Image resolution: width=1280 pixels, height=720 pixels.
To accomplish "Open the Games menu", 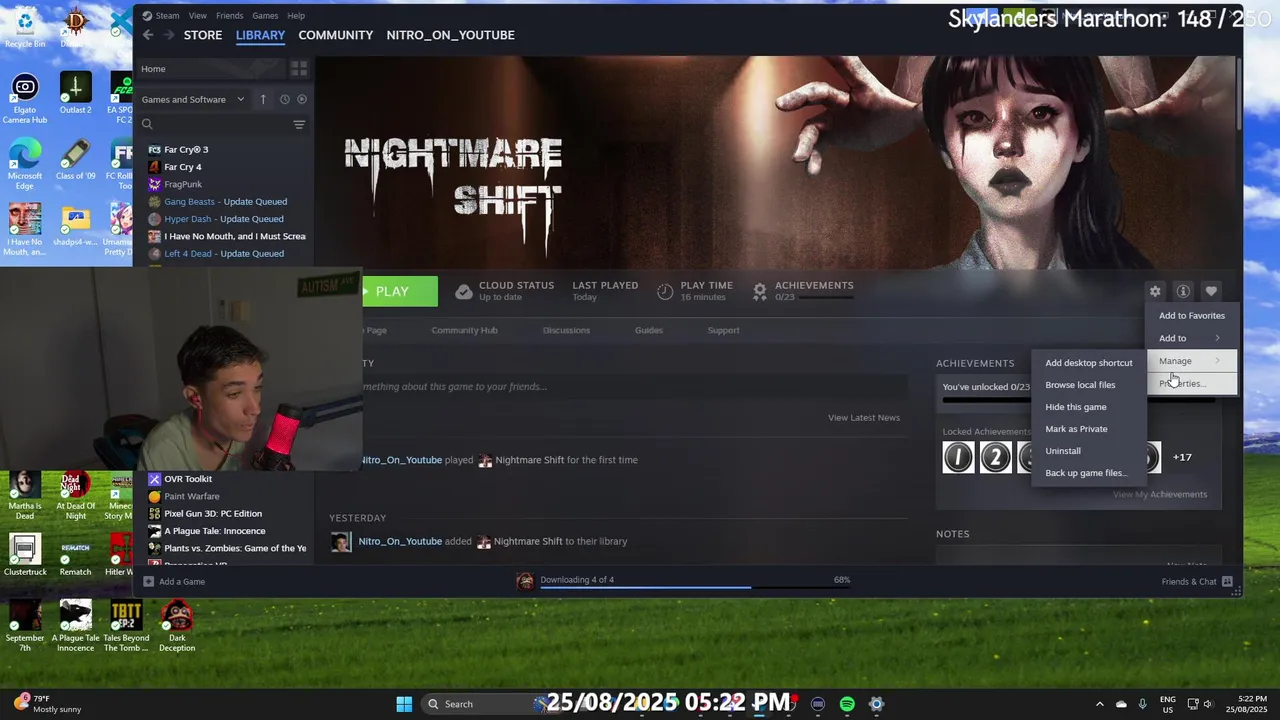I will pos(265,16).
